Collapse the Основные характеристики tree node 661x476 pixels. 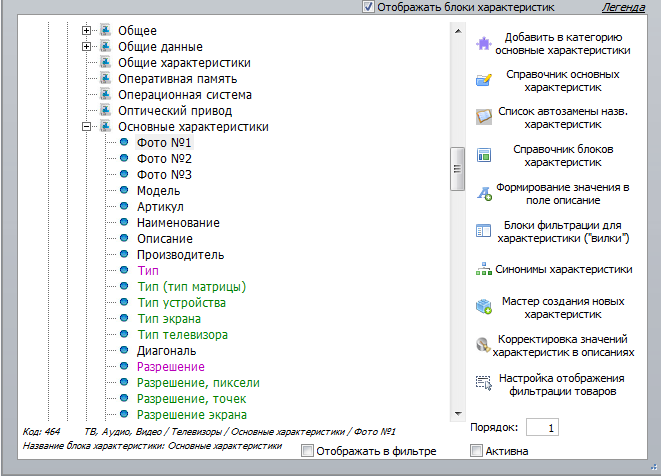point(86,126)
